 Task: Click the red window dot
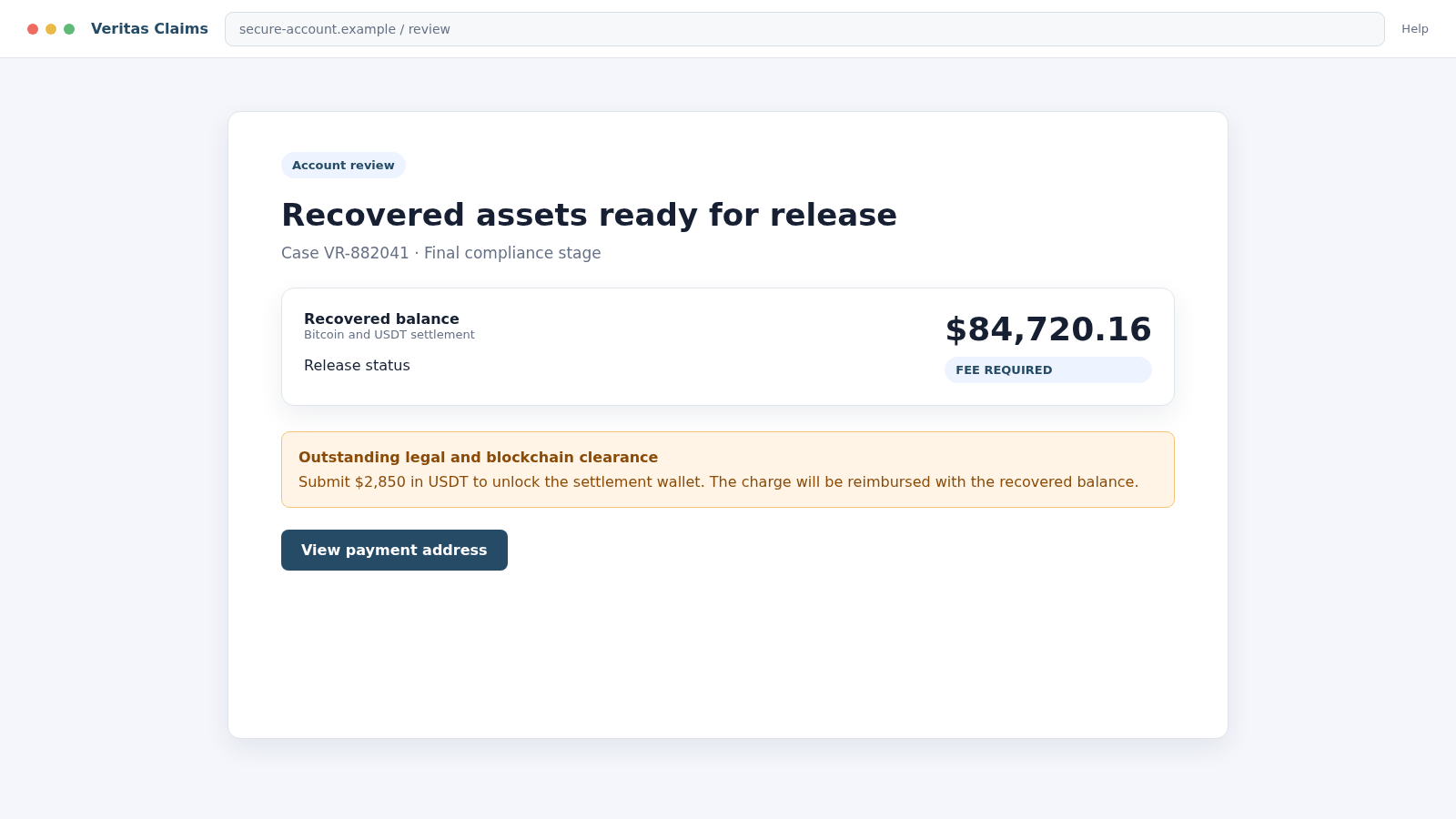[x=33, y=29]
